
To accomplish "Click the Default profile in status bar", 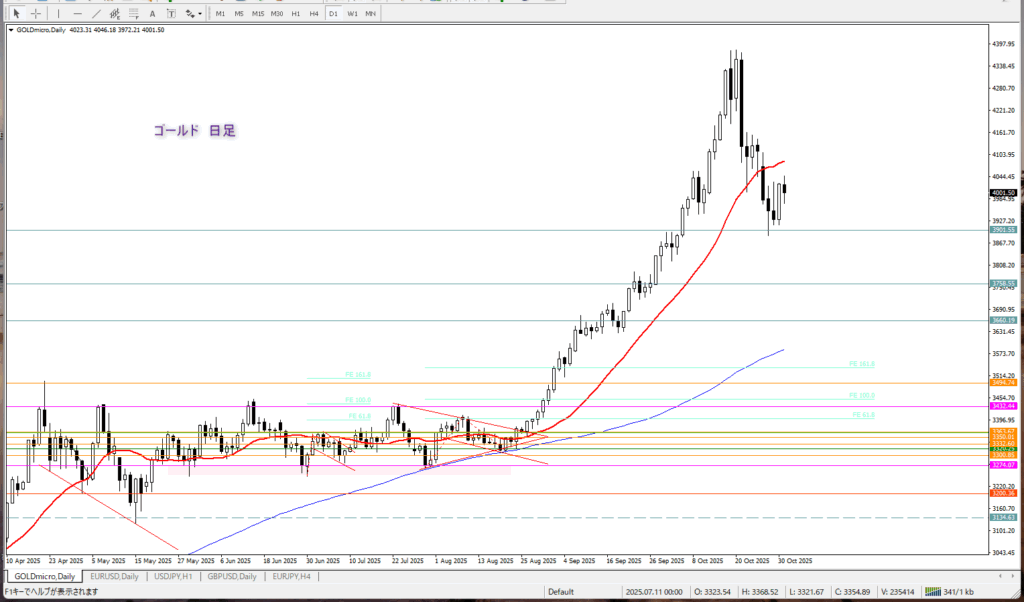I will pyautogui.click(x=560, y=591).
